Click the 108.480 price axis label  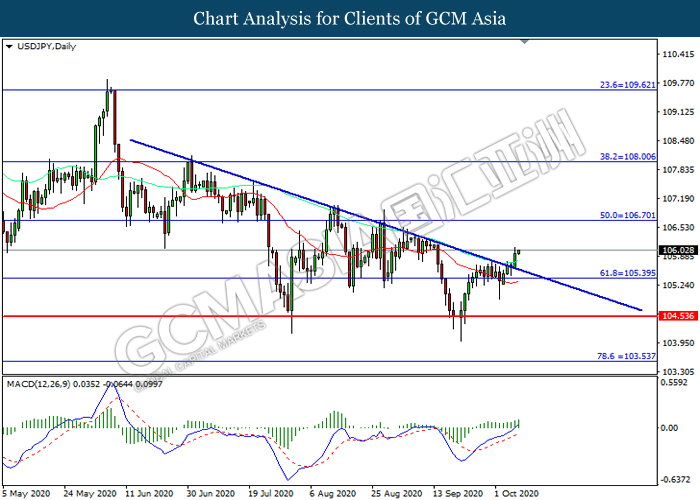pyautogui.click(x=679, y=141)
